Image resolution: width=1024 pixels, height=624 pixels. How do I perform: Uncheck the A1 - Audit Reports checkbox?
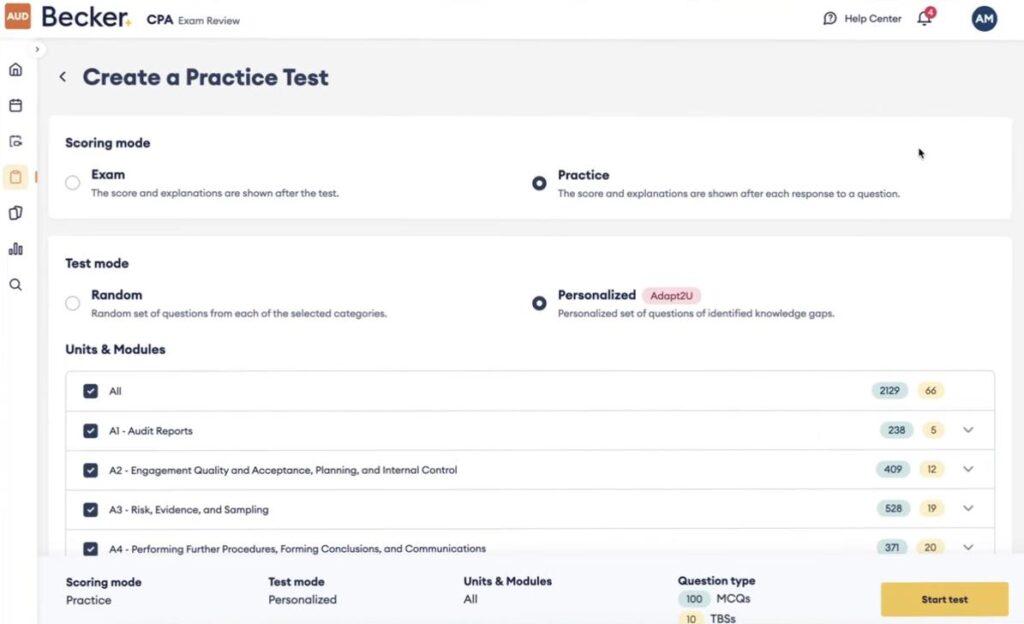pyautogui.click(x=90, y=429)
